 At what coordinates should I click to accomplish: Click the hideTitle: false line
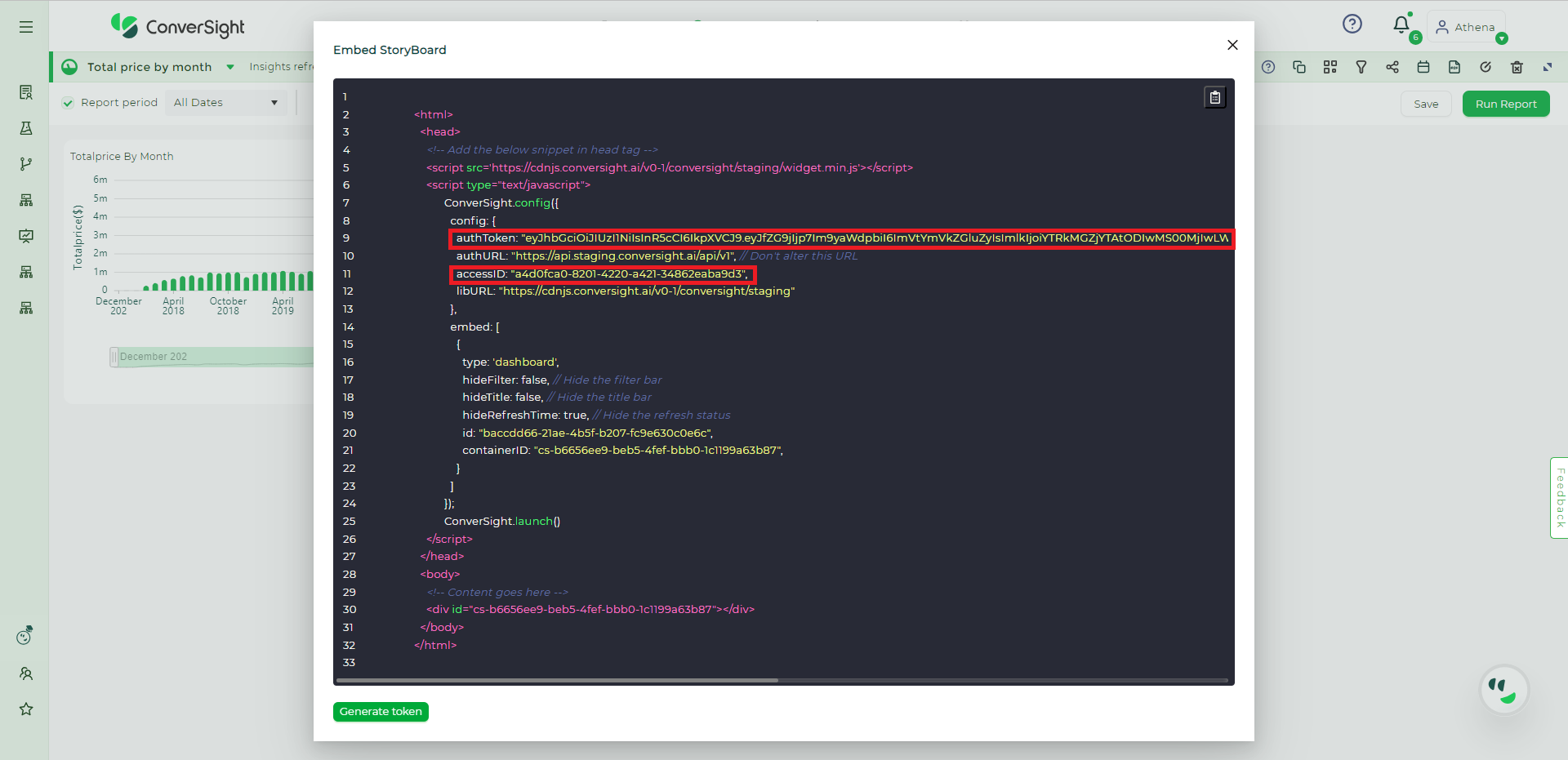point(557,398)
